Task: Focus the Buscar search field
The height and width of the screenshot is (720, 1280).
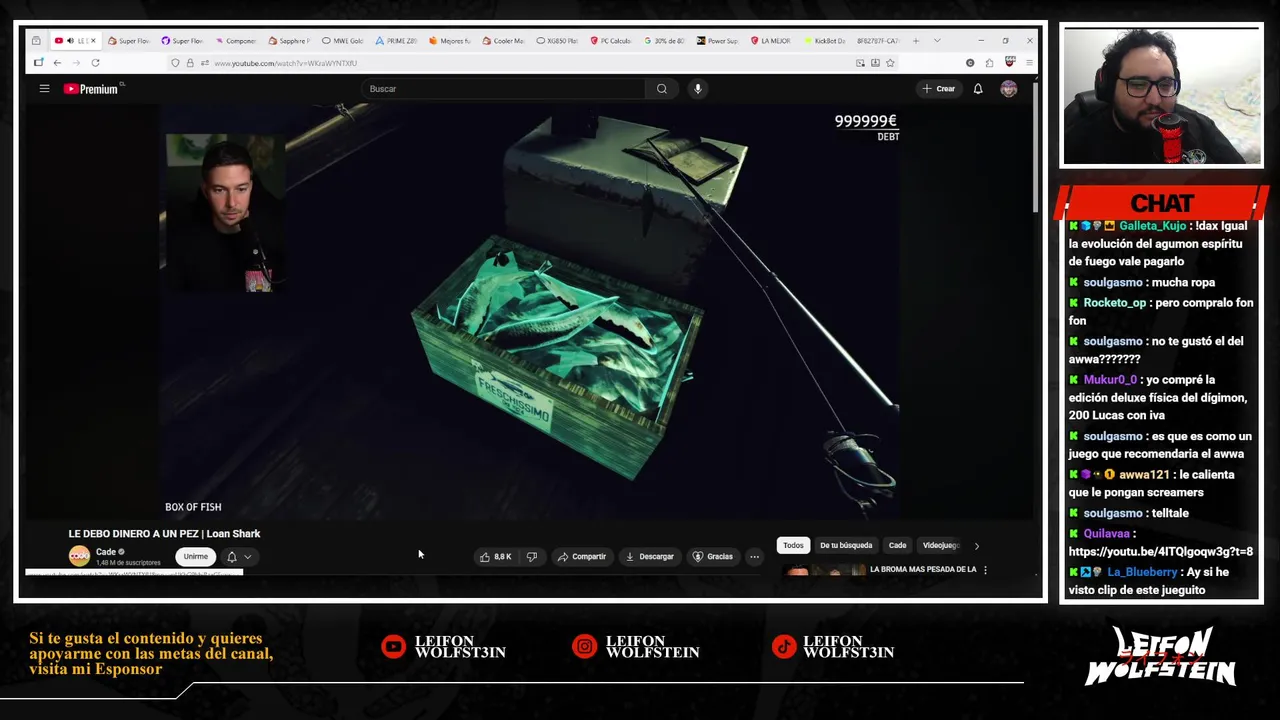Action: [505, 89]
